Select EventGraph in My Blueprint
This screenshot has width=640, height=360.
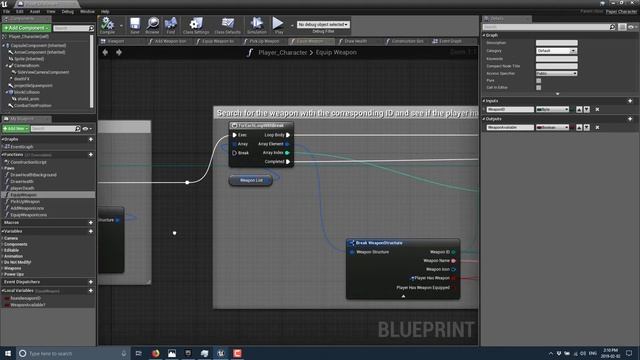pos(22,147)
